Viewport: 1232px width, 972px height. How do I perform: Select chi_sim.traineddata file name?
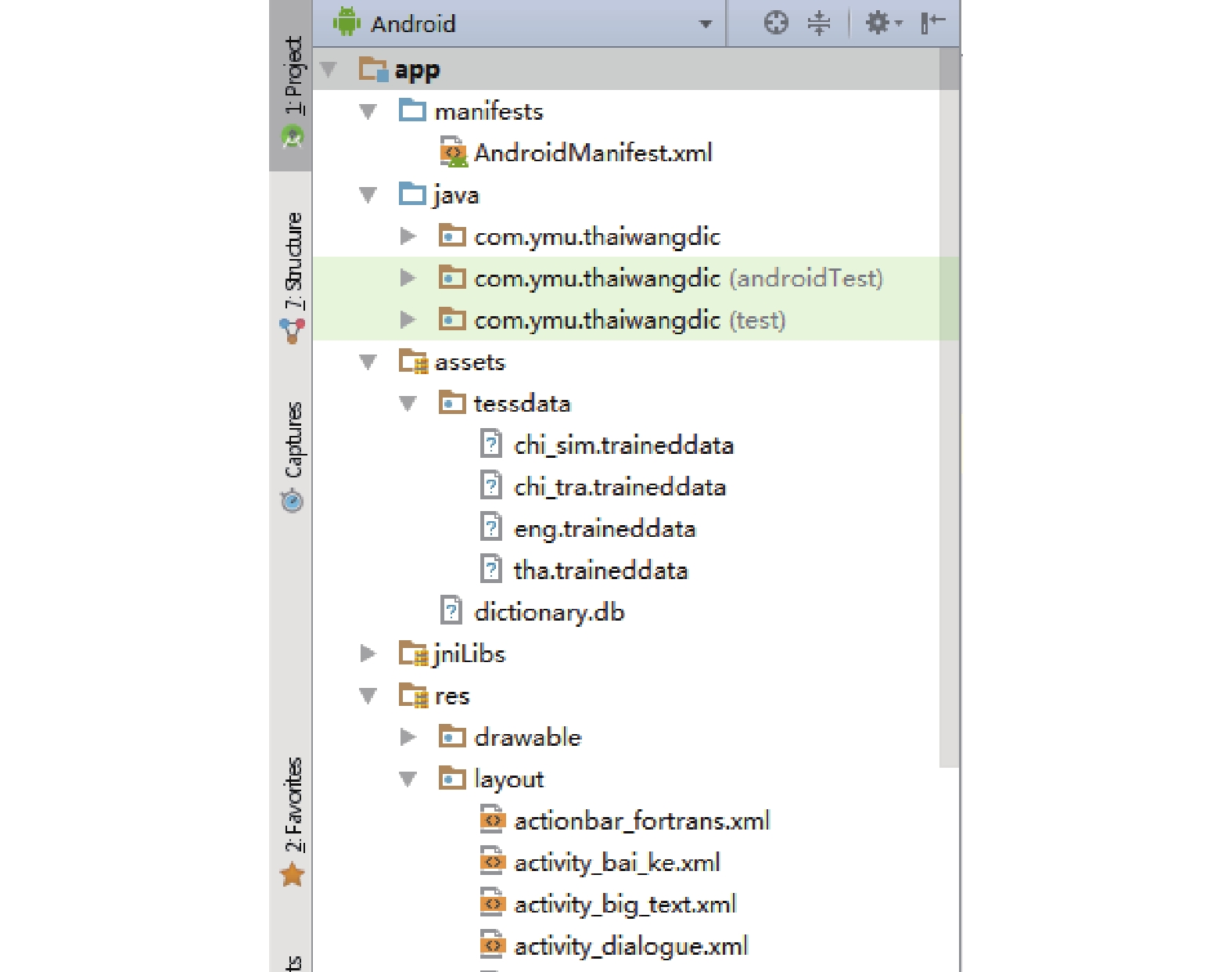click(x=624, y=445)
